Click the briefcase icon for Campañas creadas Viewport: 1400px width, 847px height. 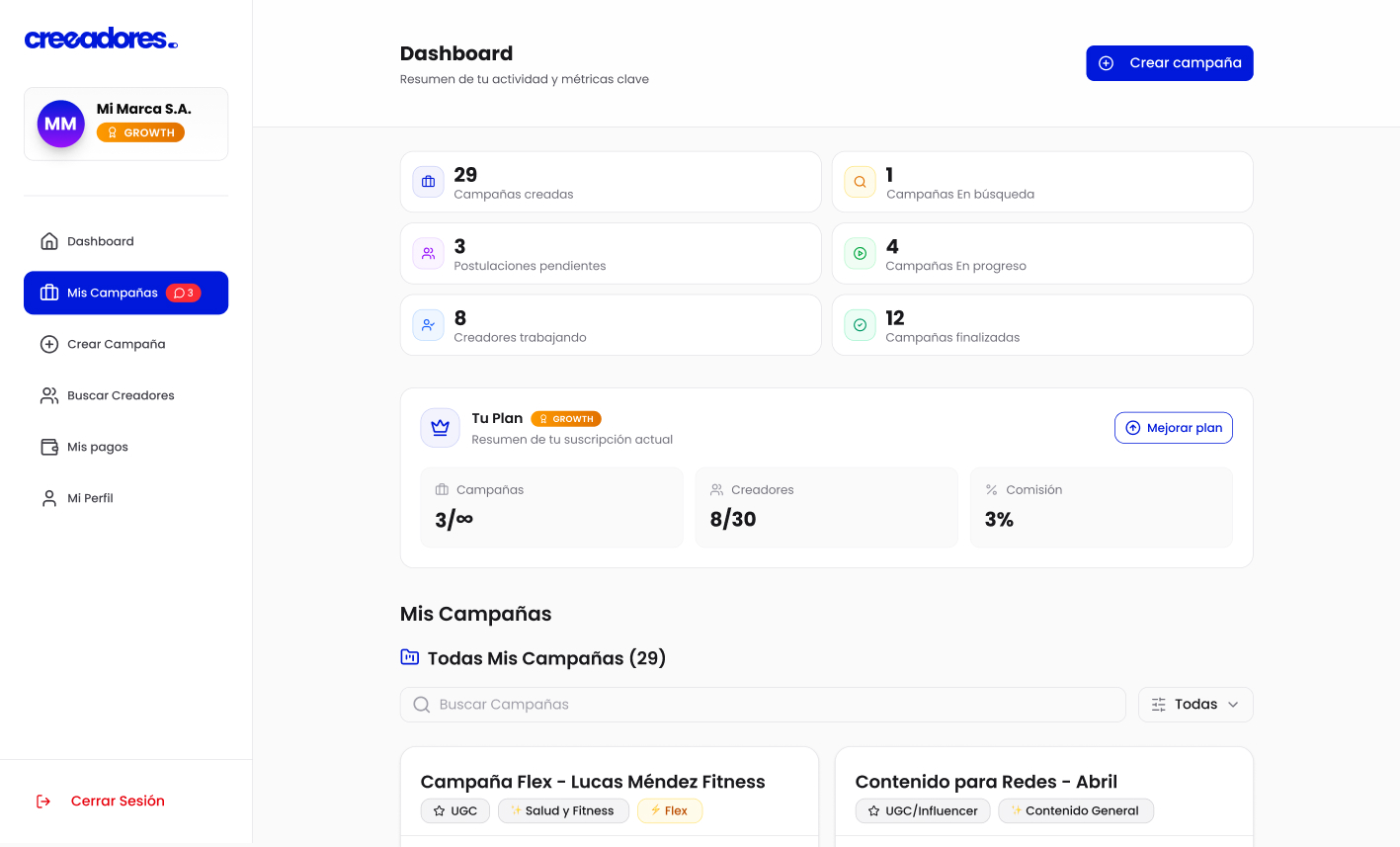[428, 182]
